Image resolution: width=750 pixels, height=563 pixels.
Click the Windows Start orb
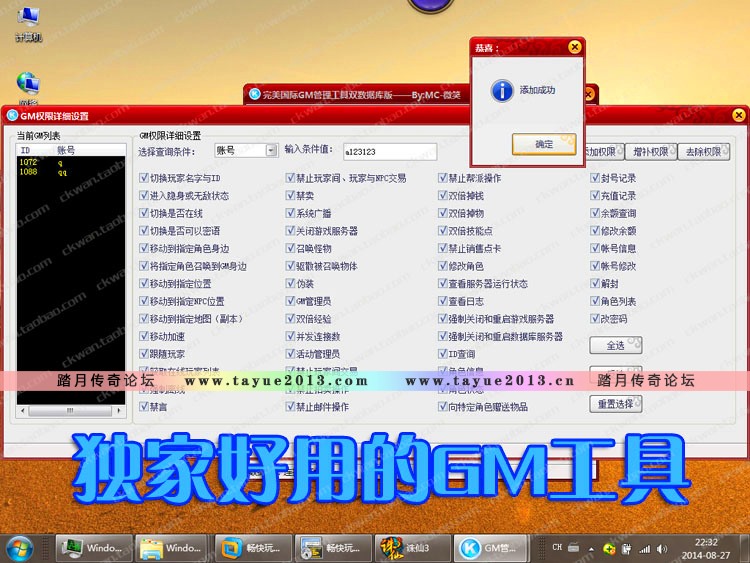point(19,547)
